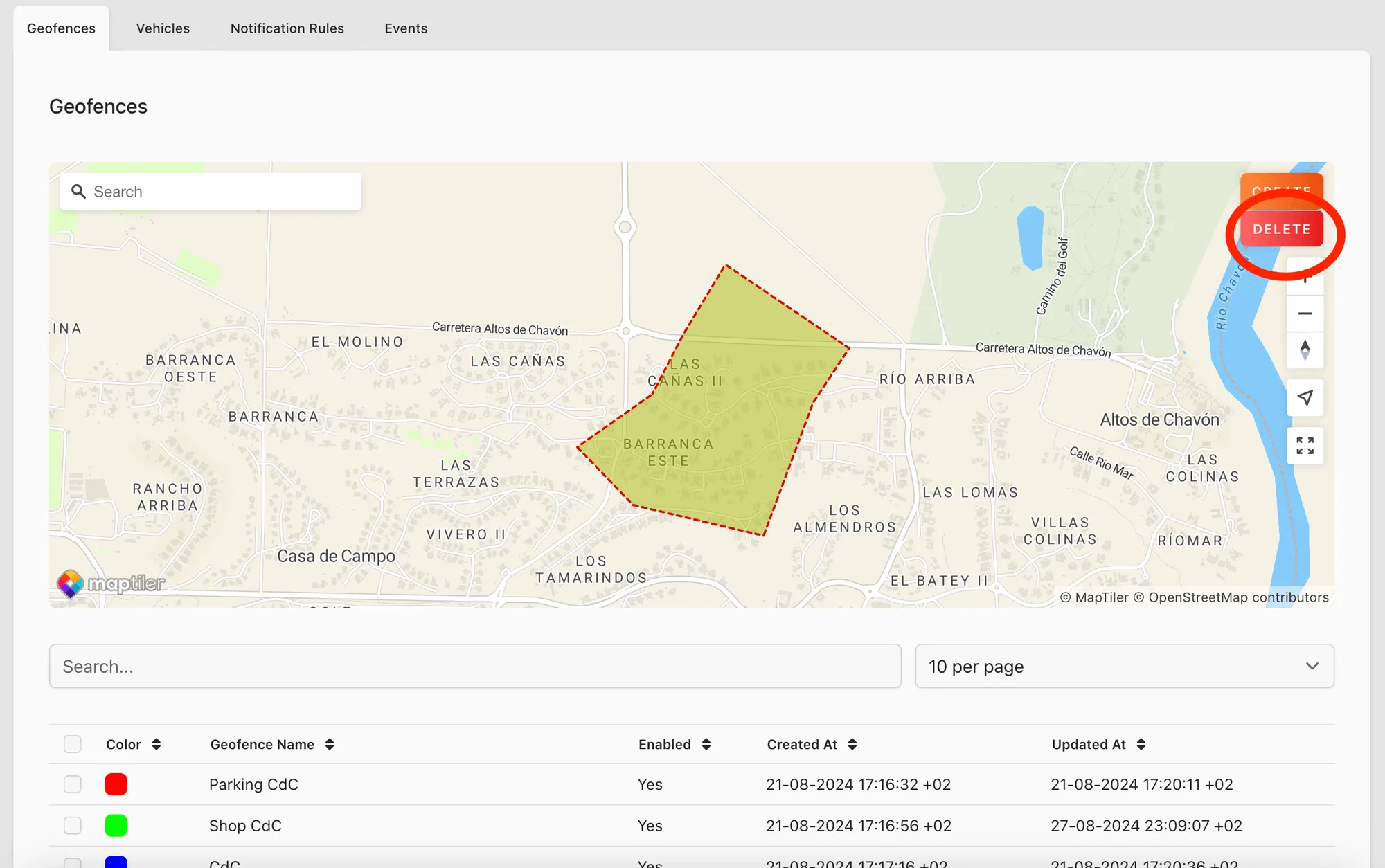Click the Shop CdC geofence name
The height and width of the screenshot is (868, 1385).
[245, 826]
